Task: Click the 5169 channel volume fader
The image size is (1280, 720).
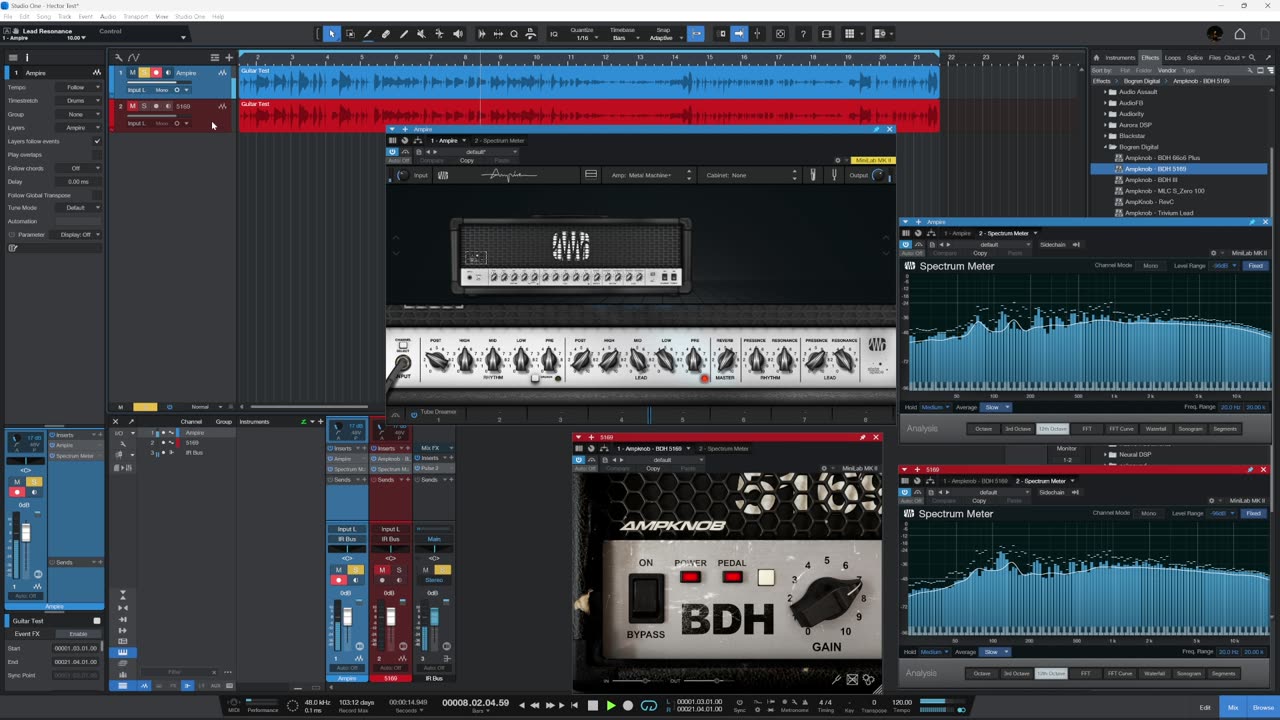Action: point(391,617)
